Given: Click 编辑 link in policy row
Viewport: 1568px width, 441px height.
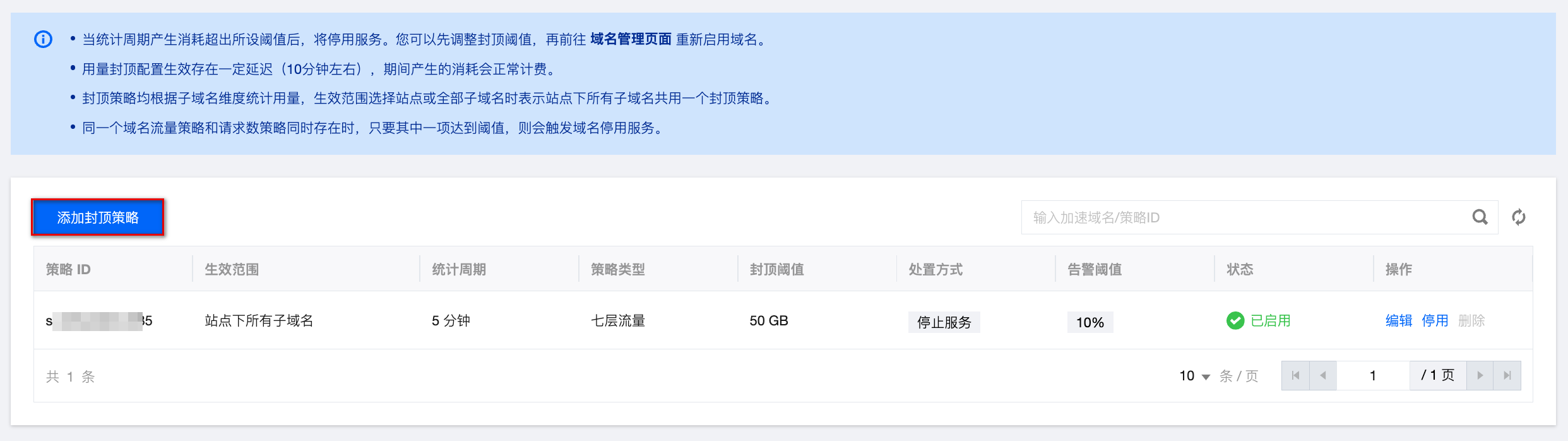Looking at the screenshot, I should pyautogui.click(x=1399, y=321).
